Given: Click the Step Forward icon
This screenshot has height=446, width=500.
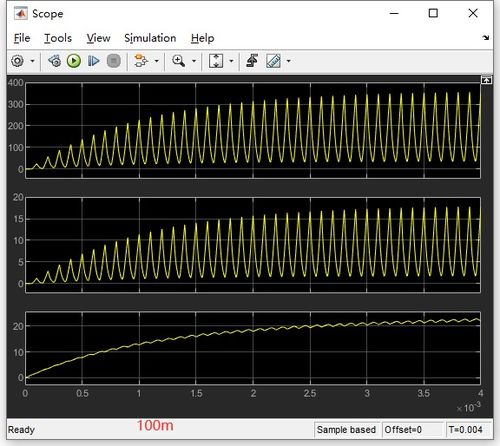Looking at the screenshot, I should 93,61.
